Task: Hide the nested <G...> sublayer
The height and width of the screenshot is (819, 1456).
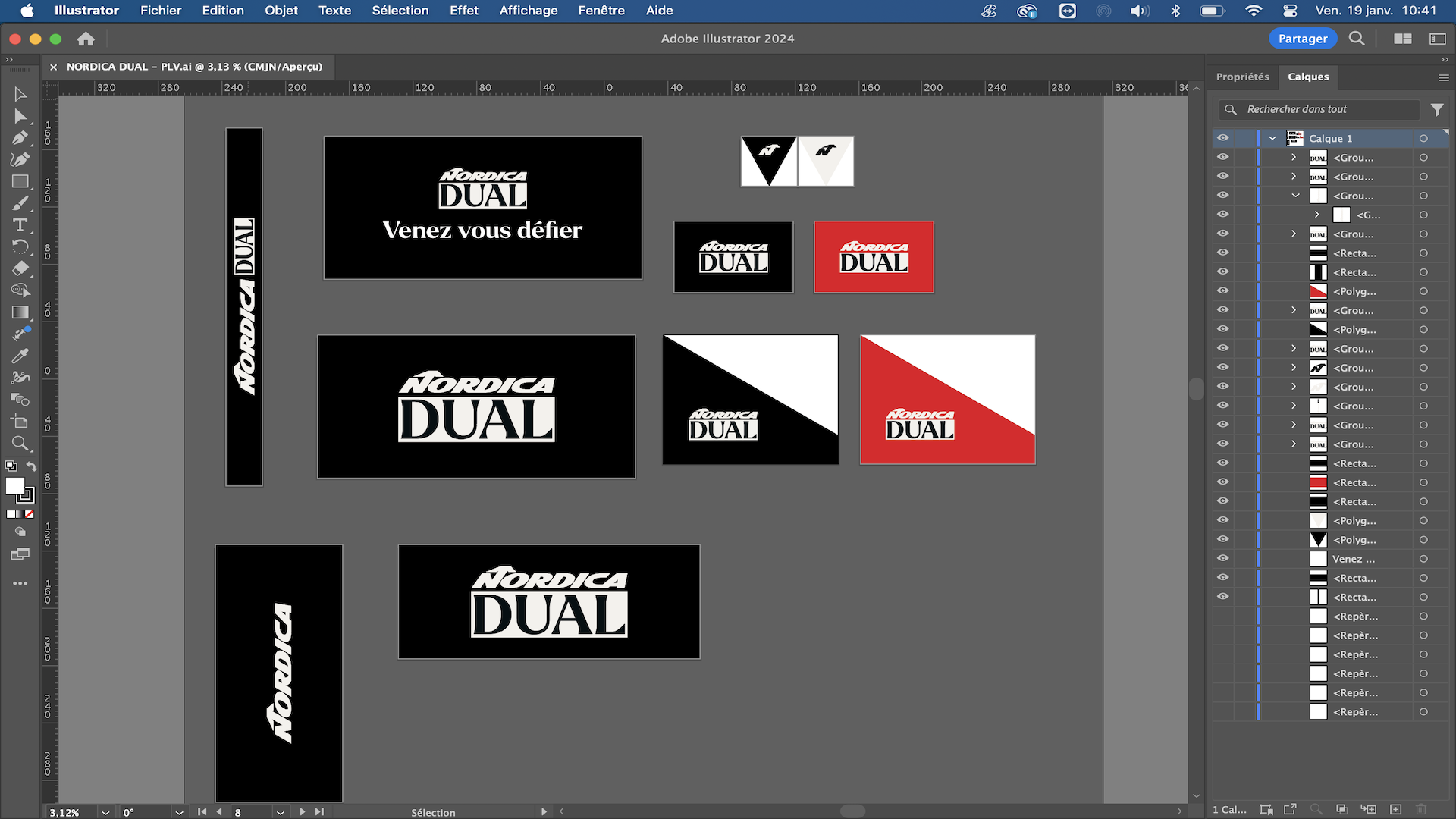Action: (1223, 215)
